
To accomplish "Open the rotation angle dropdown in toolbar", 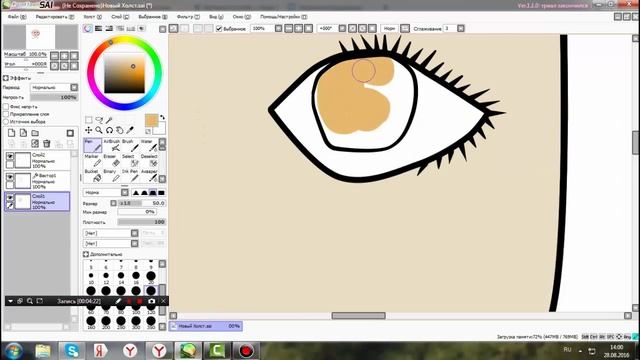I will click(x=342, y=29).
